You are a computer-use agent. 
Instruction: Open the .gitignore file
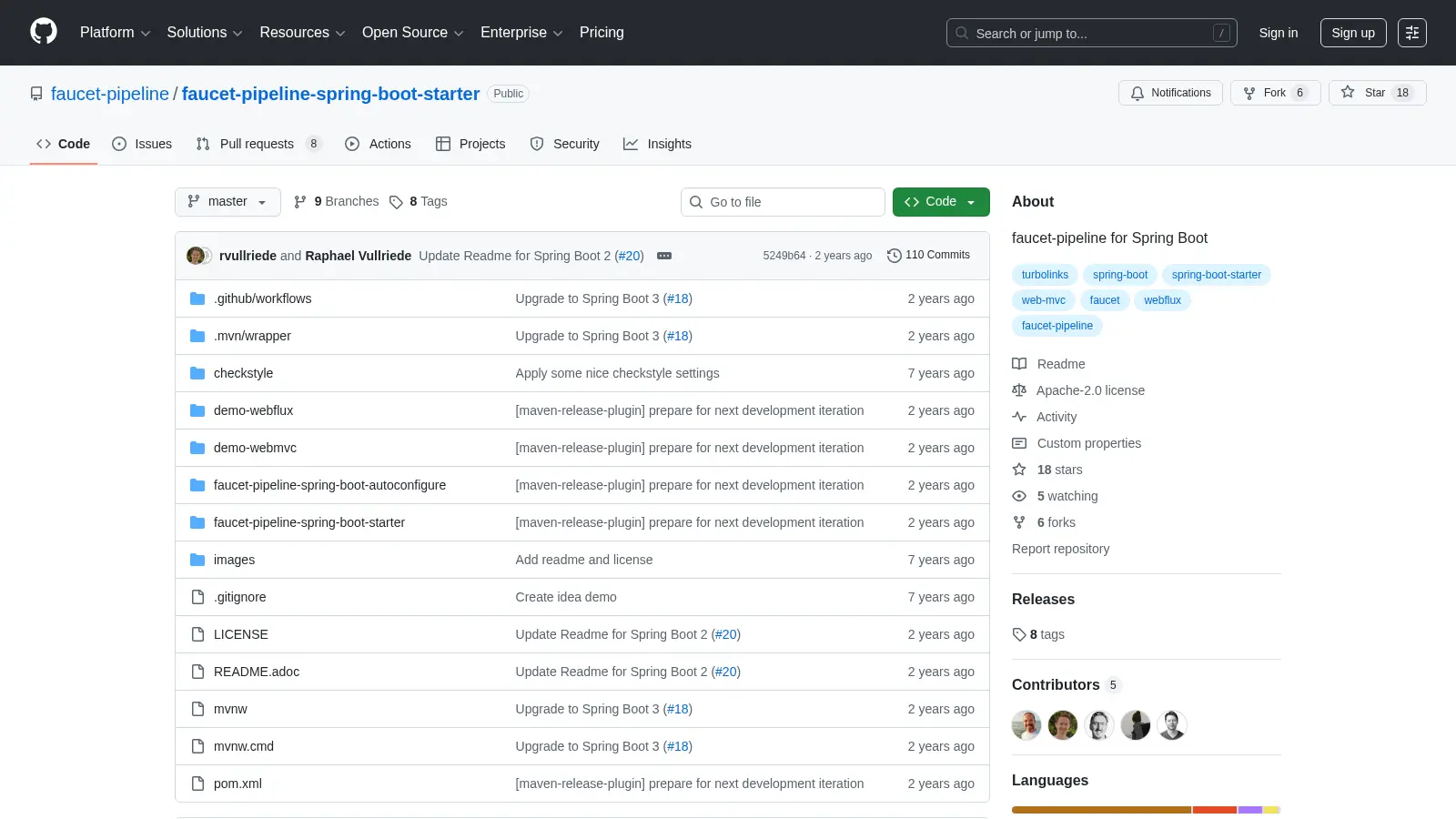[240, 597]
